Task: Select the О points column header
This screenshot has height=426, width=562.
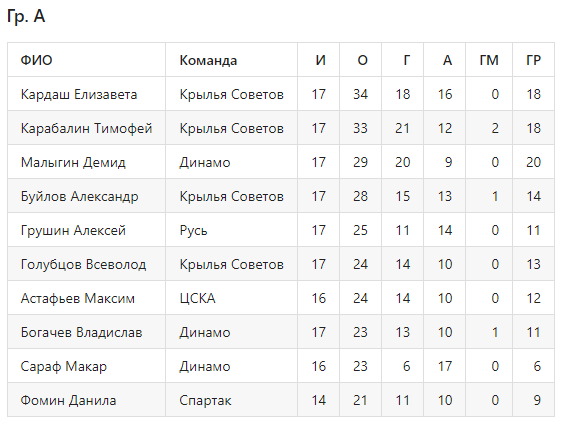Action: point(362,60)
